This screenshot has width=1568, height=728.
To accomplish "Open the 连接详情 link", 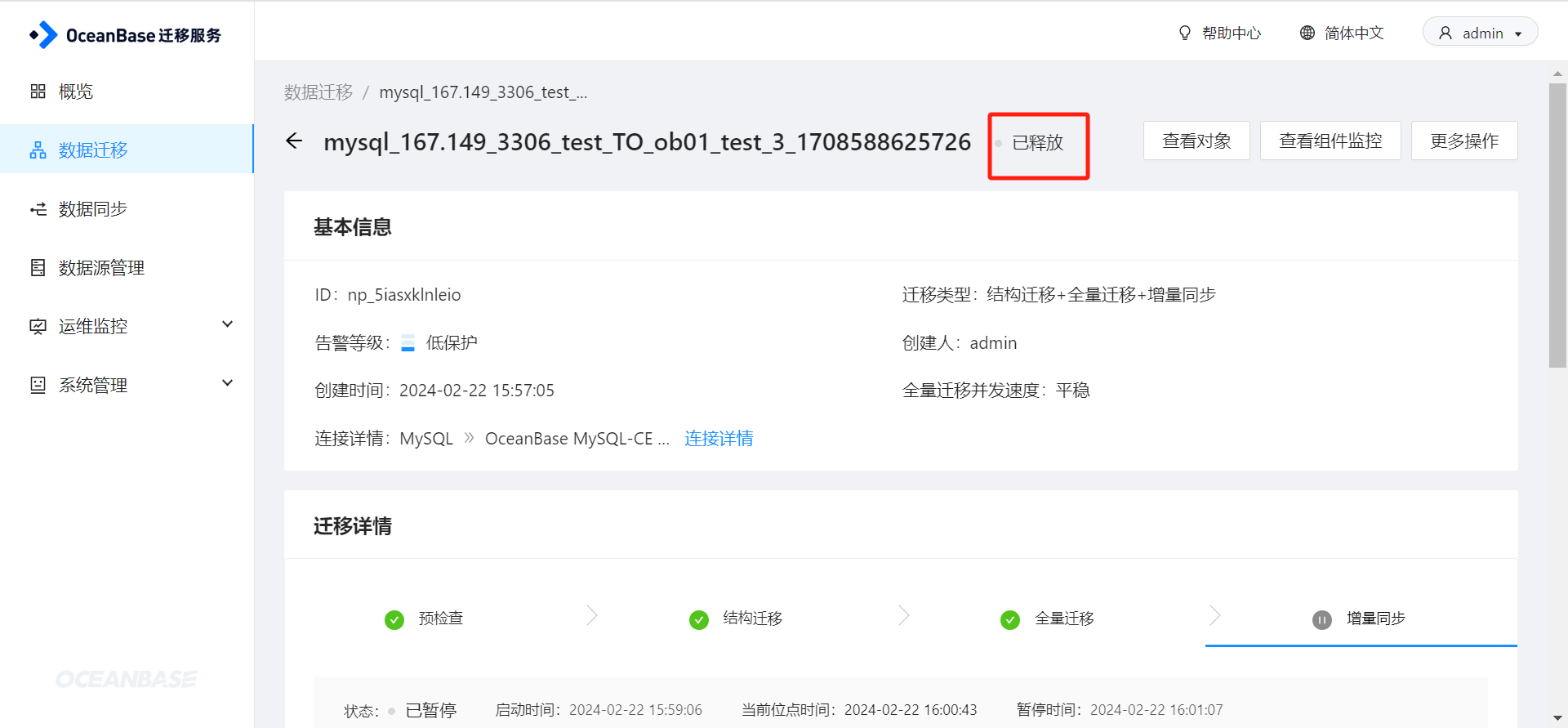I will tap(719, 439).
